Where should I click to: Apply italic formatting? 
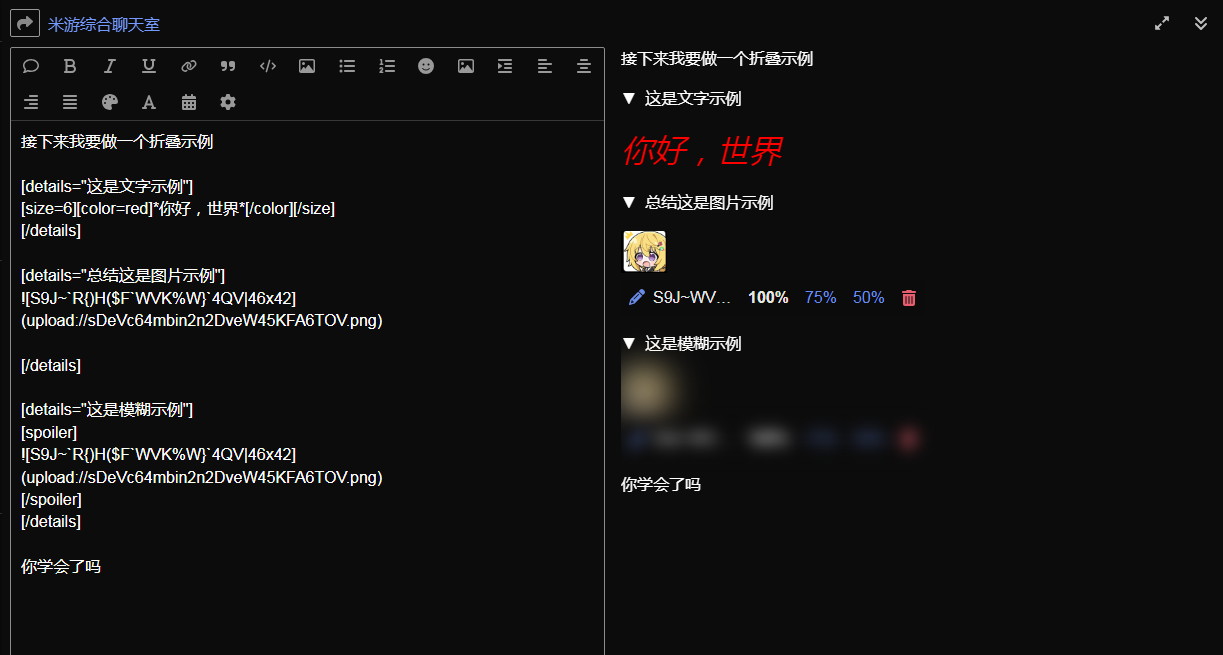110,66
